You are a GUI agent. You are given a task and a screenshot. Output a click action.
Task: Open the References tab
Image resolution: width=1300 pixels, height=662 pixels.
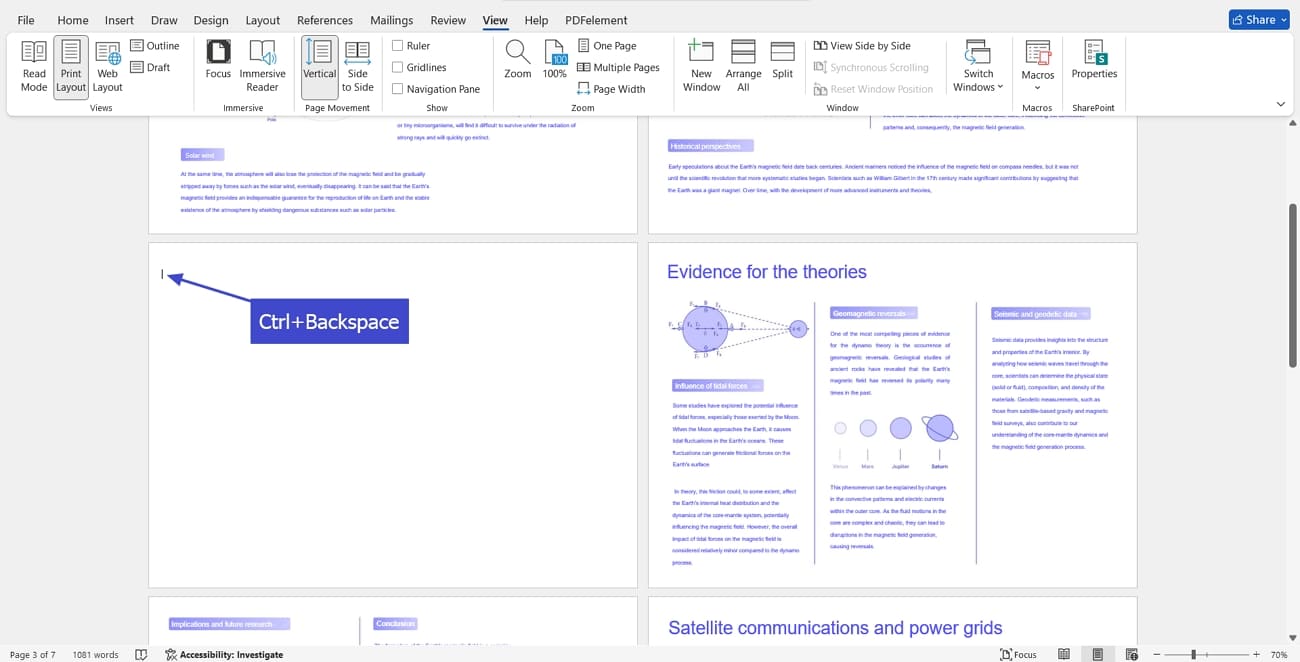coord(325,20)
